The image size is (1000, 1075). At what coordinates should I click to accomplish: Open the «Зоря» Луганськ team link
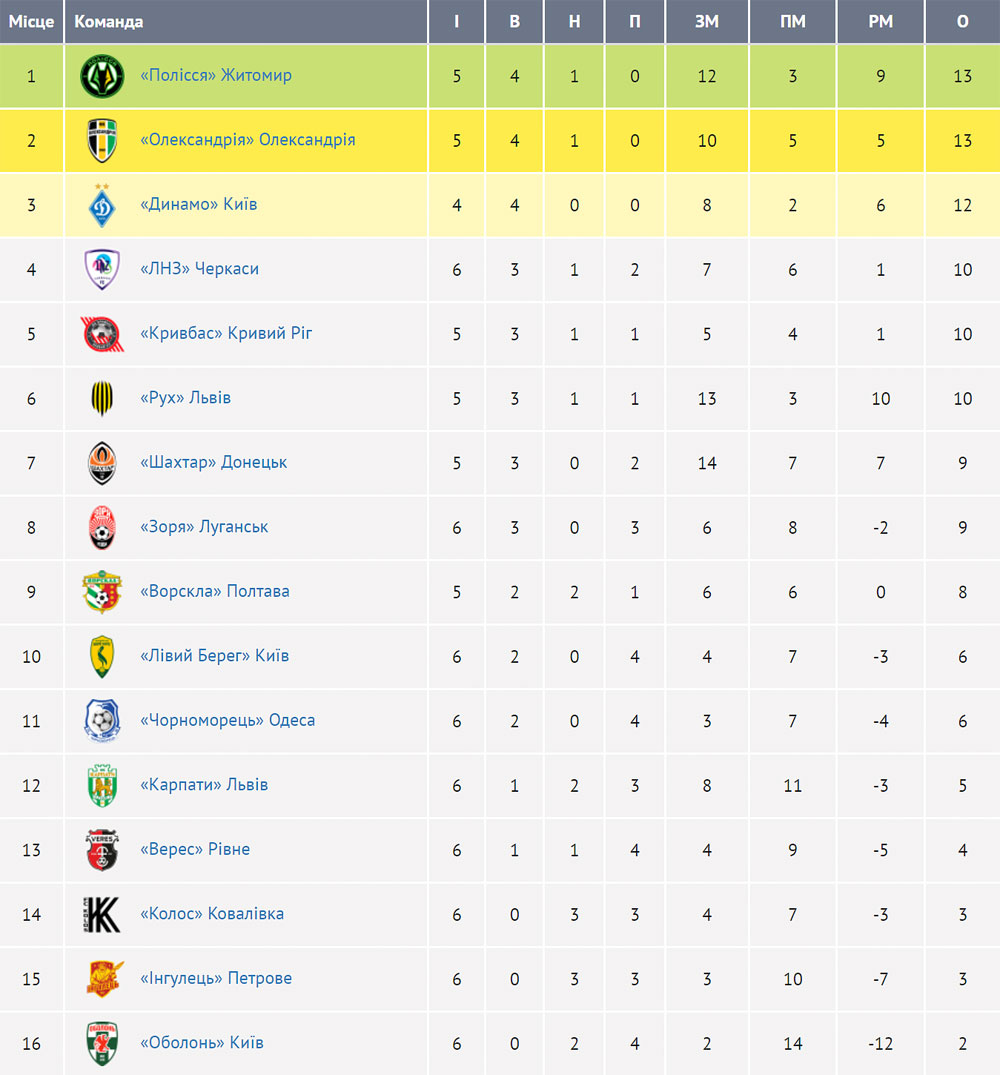point(204,527)
